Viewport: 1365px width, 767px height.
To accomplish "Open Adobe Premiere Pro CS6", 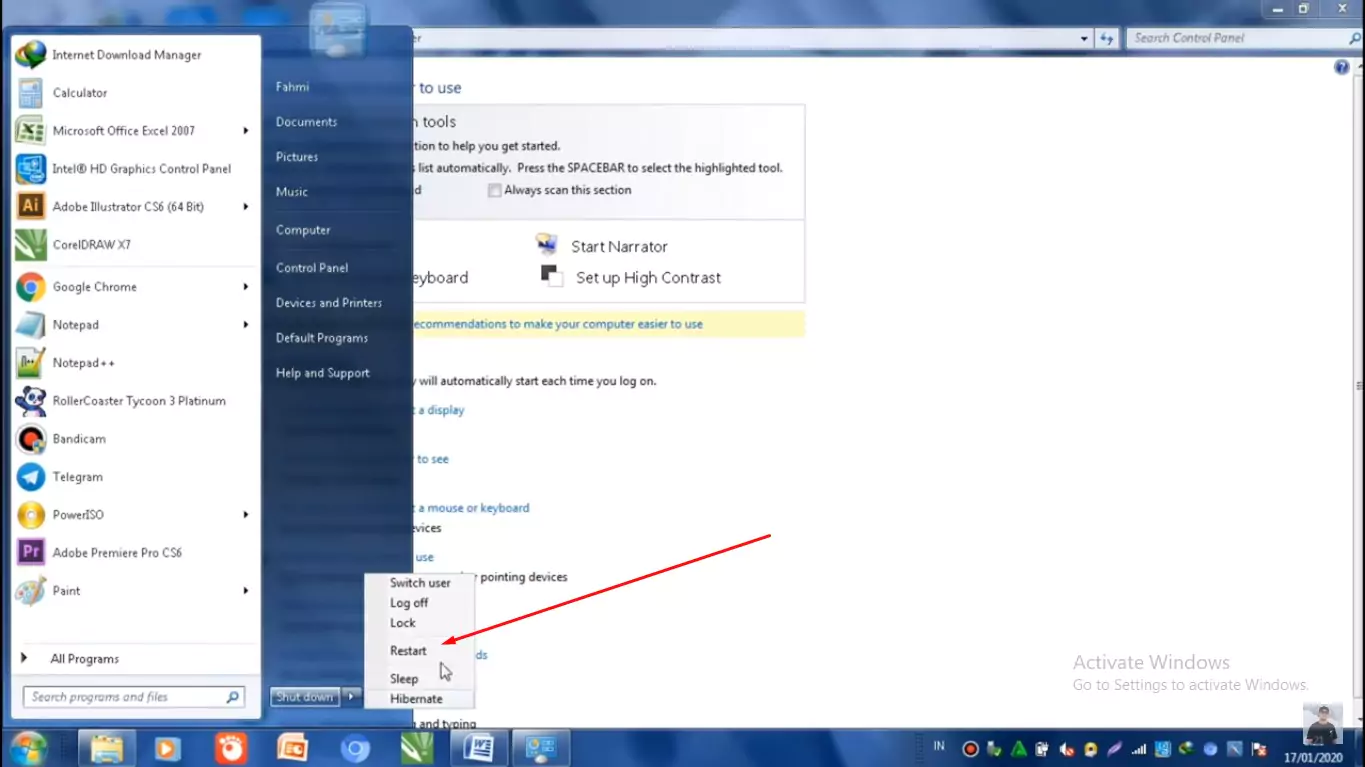I will [135, 553].
